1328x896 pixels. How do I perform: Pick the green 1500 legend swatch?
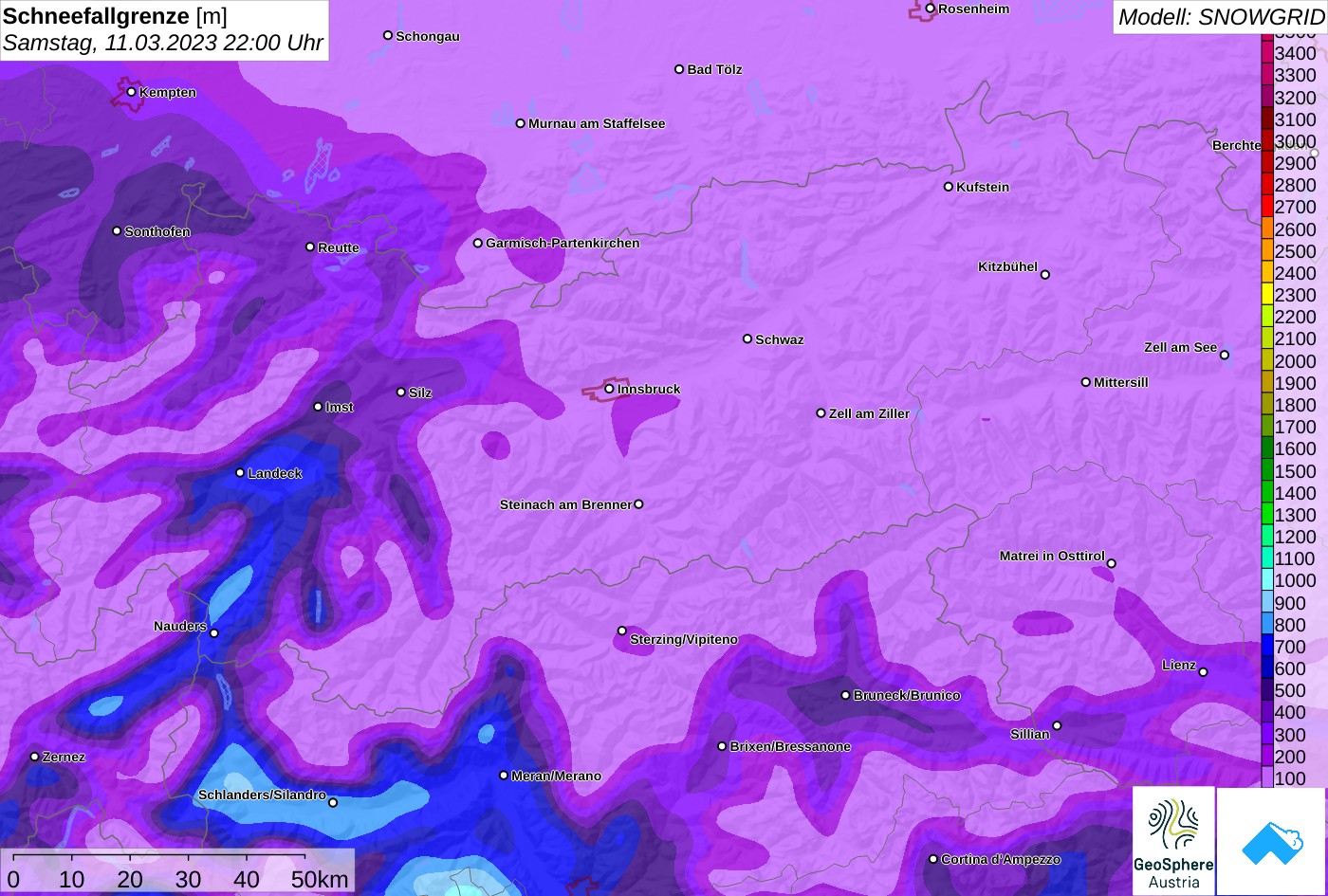coord(1266,470)
